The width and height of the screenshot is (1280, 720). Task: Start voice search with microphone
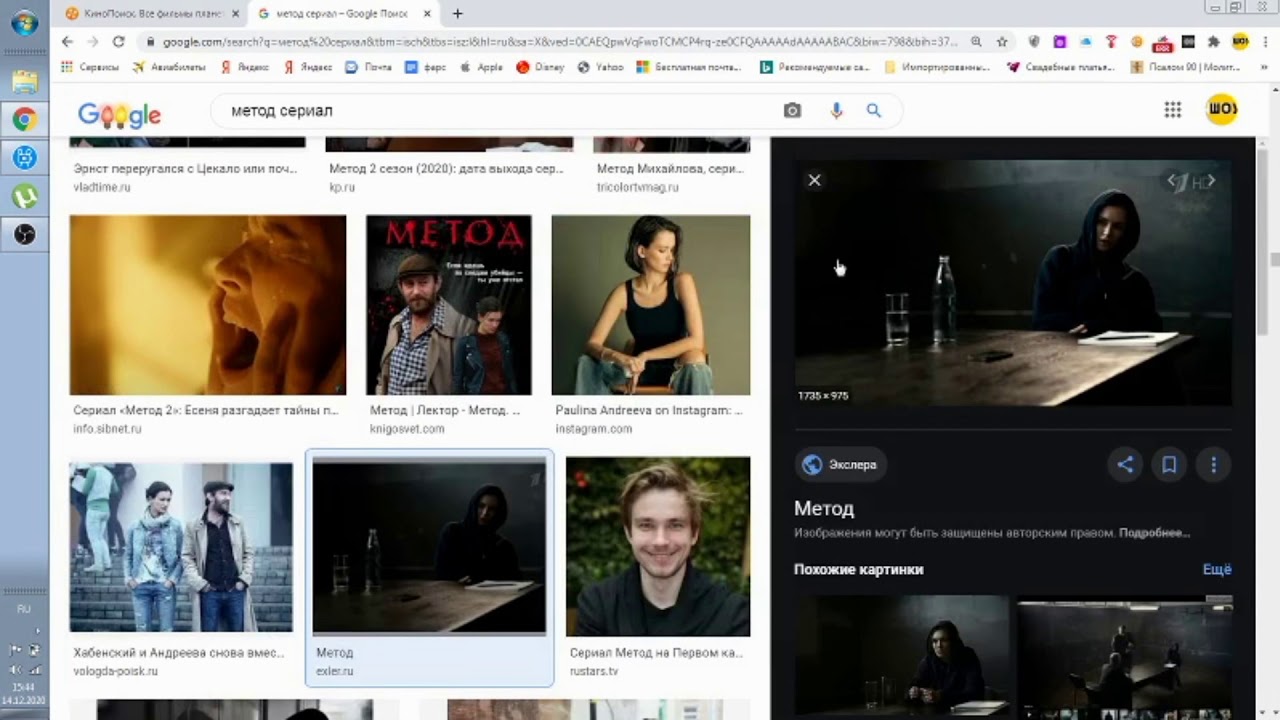click(x=836, y=111)
